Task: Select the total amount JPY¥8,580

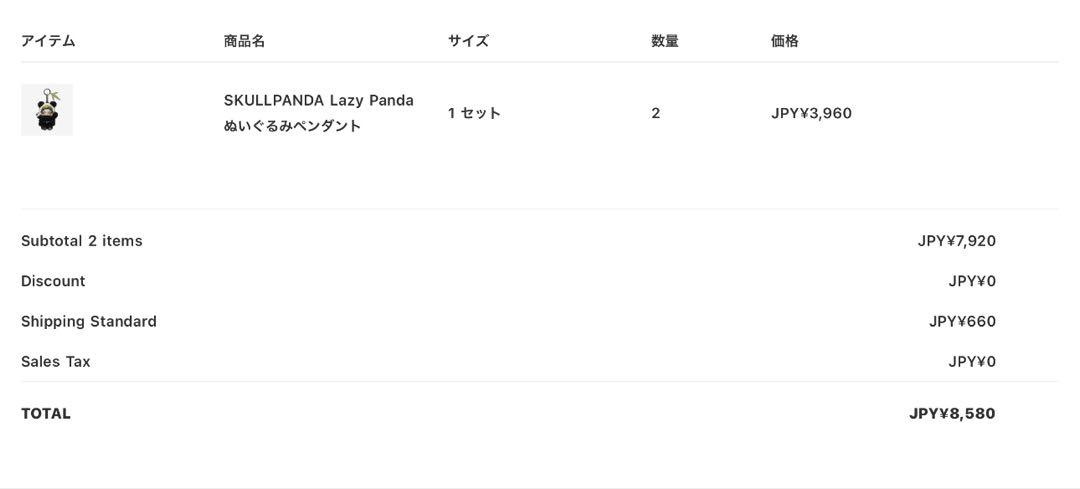Action: point(952,414)
